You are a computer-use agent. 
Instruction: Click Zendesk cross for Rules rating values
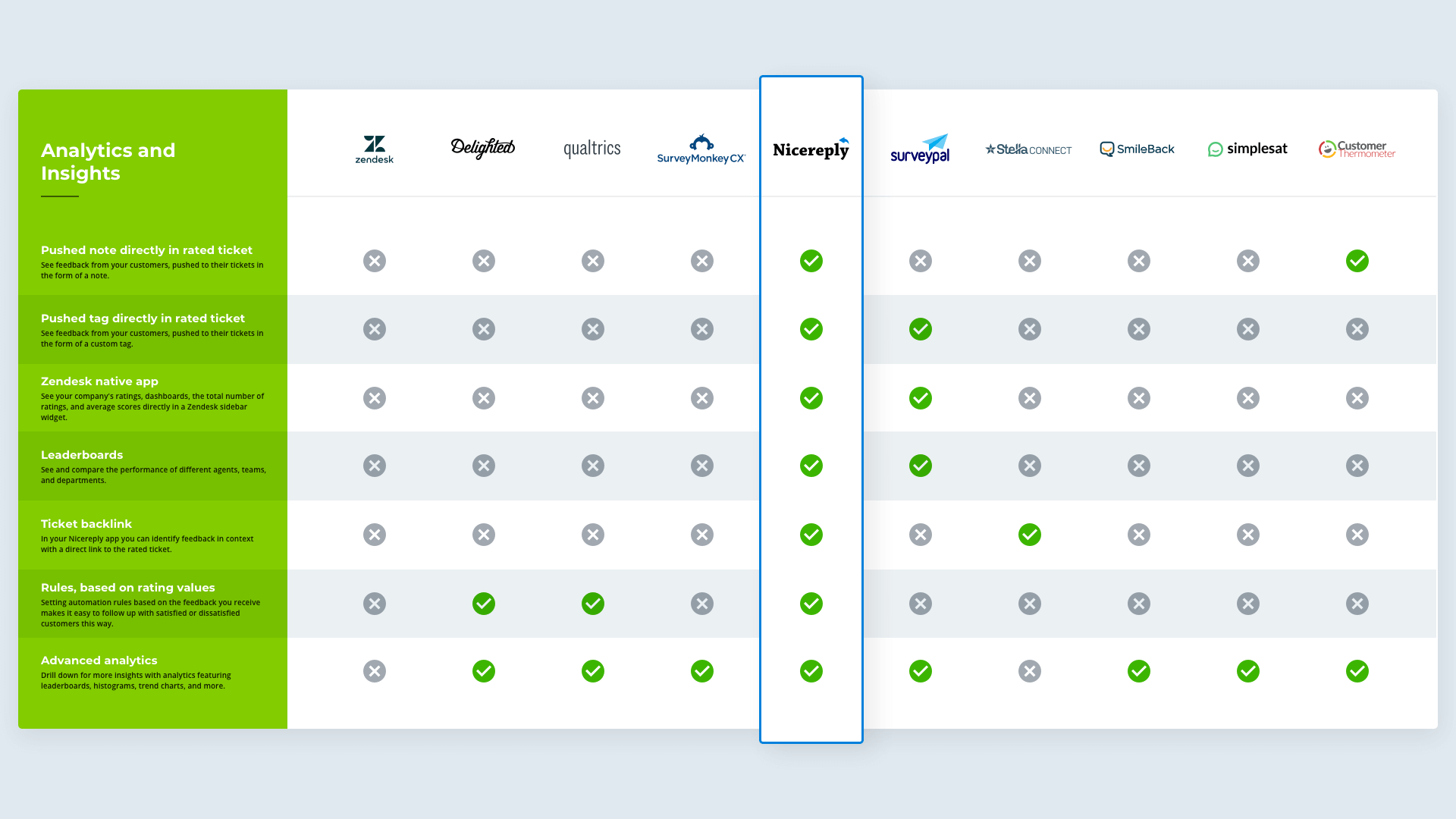375,604
